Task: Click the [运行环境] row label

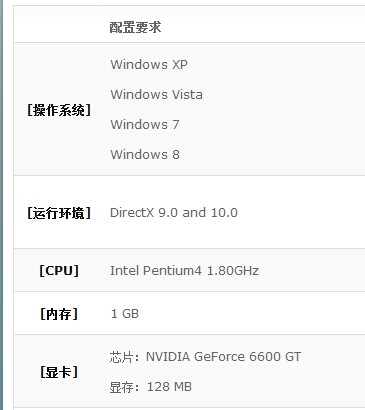Action: click(59, 213)
